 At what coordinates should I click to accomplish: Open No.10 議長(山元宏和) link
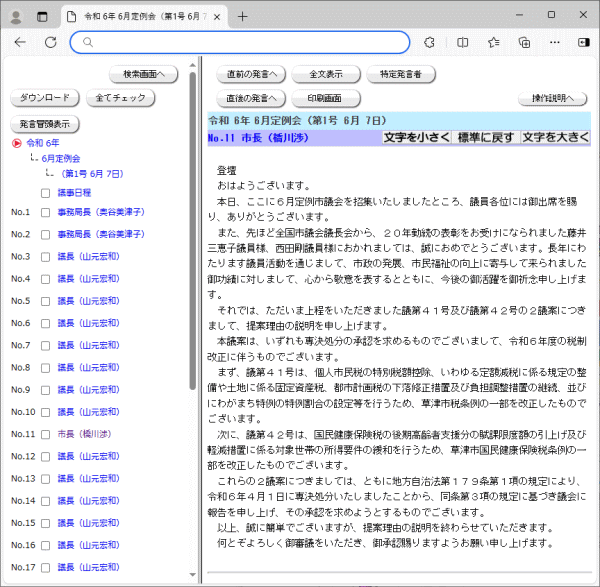[x=88, y=412]
